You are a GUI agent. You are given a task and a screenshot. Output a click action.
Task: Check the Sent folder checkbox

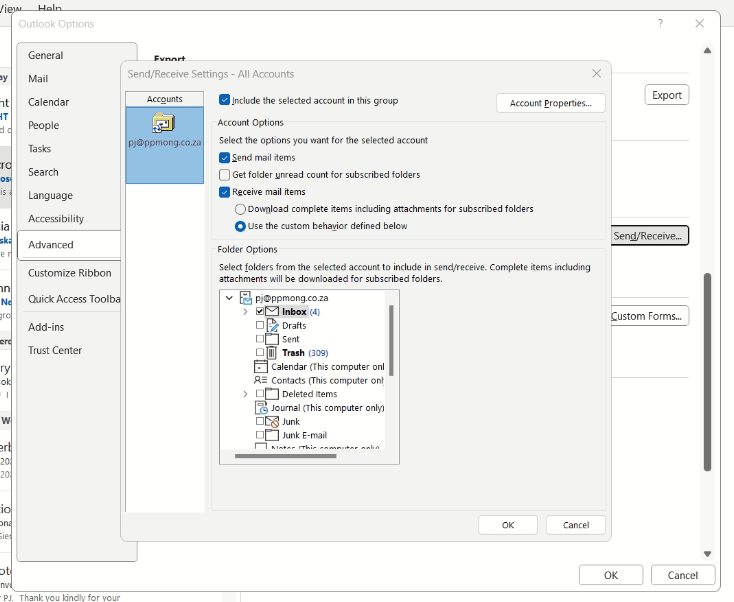point(260,338)
